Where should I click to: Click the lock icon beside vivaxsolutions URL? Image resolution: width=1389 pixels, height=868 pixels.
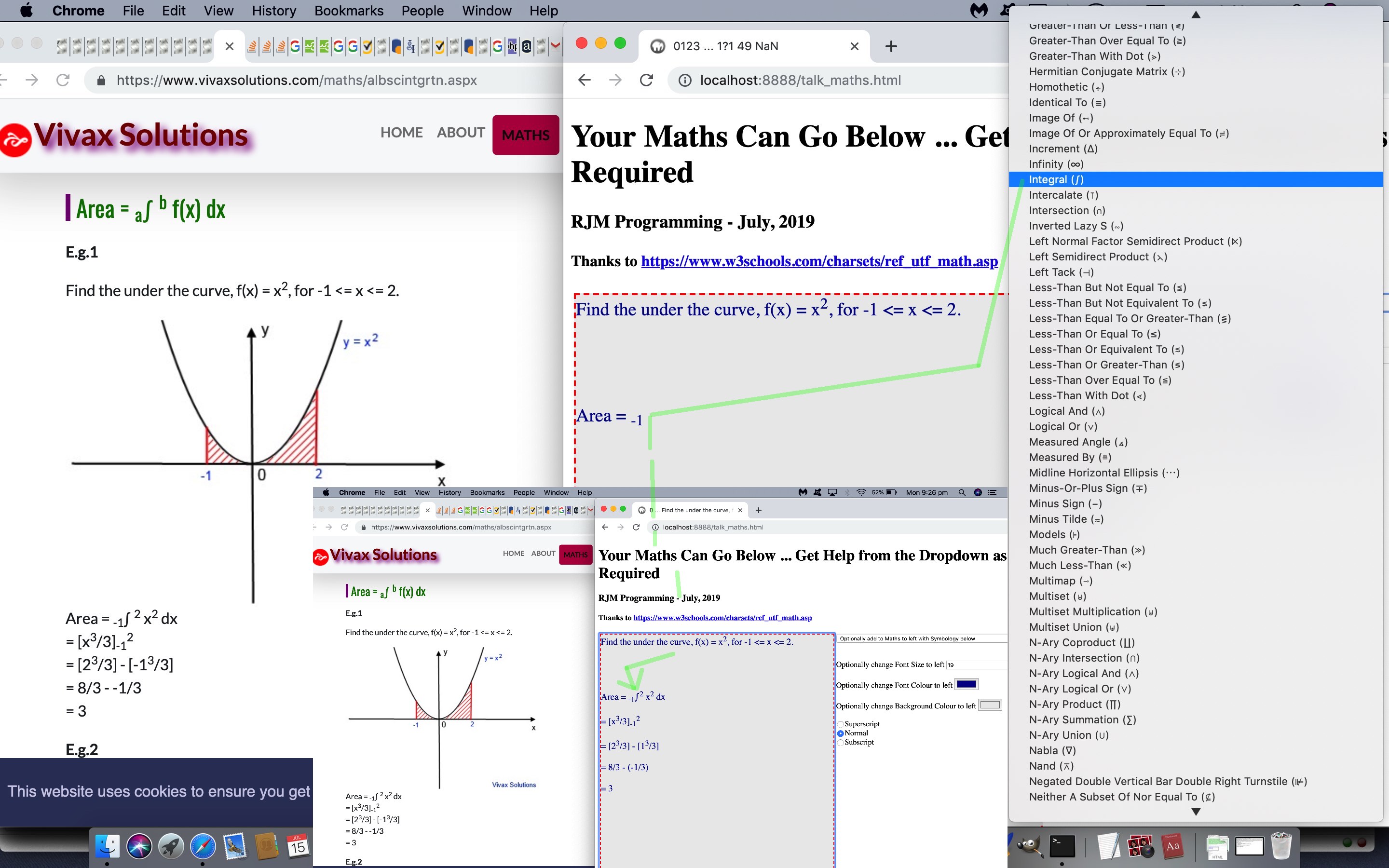[102, 81]
